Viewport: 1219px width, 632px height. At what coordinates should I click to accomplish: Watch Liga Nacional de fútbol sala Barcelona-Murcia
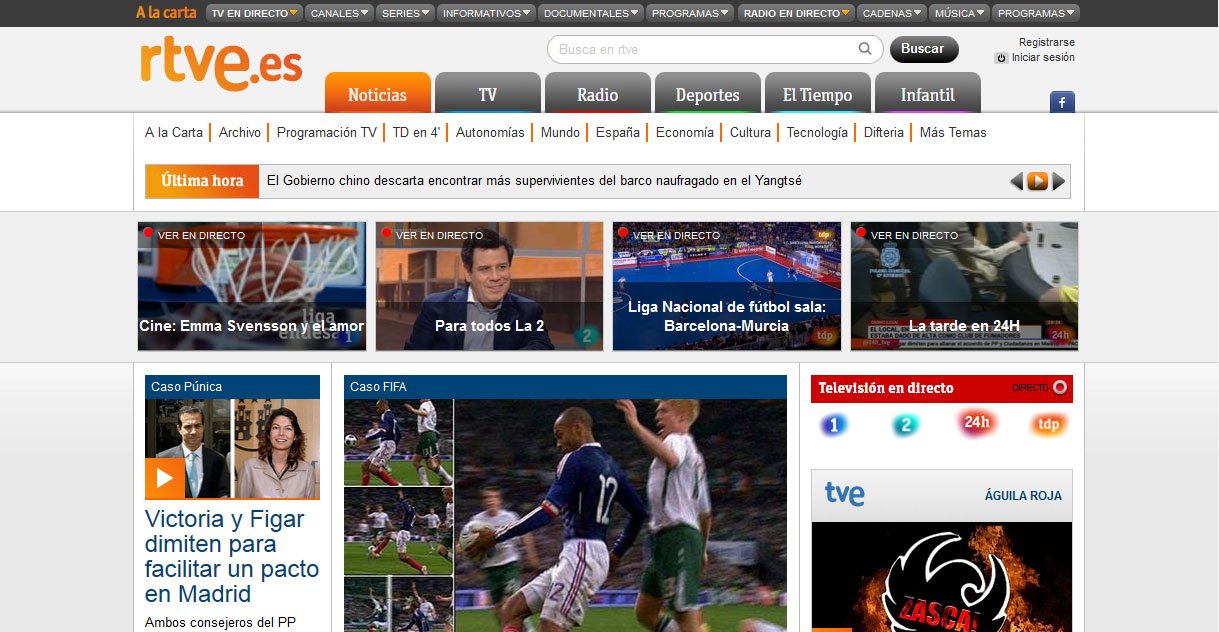pyautogui.click(x=727, y=286)
